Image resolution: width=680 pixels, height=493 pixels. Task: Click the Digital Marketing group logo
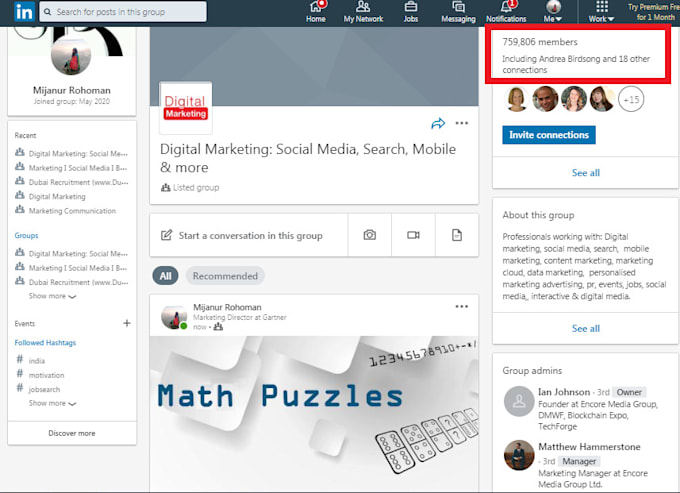186,108
